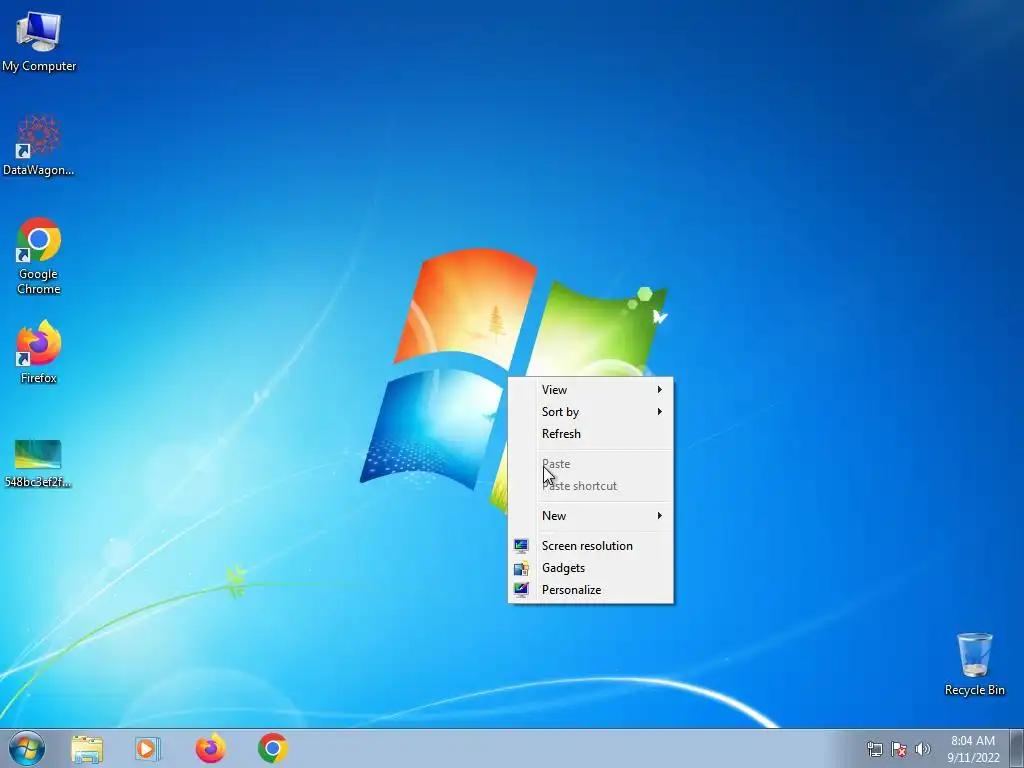The height and width of the screenshot is (768, 1024).
Task: Click the Screen resolution monitor icon
Action: (x=521, y=546)
